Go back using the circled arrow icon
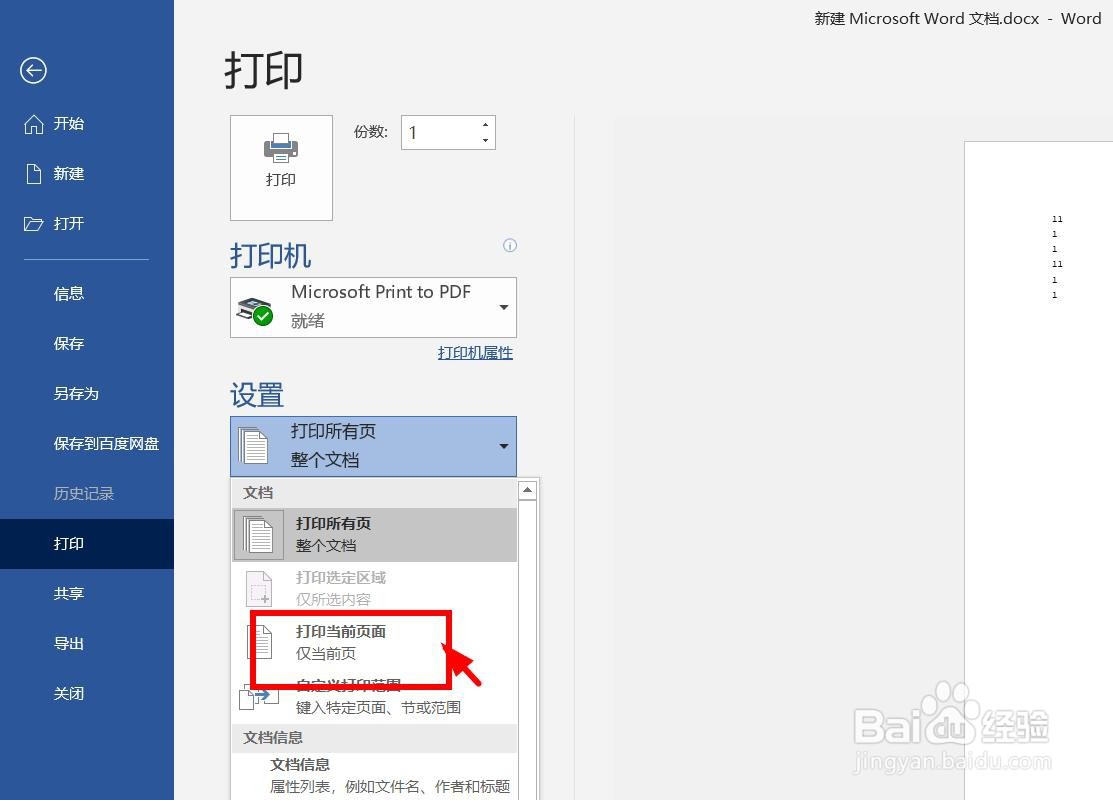This screenshot has height=800, width=1113. point(33,70)
